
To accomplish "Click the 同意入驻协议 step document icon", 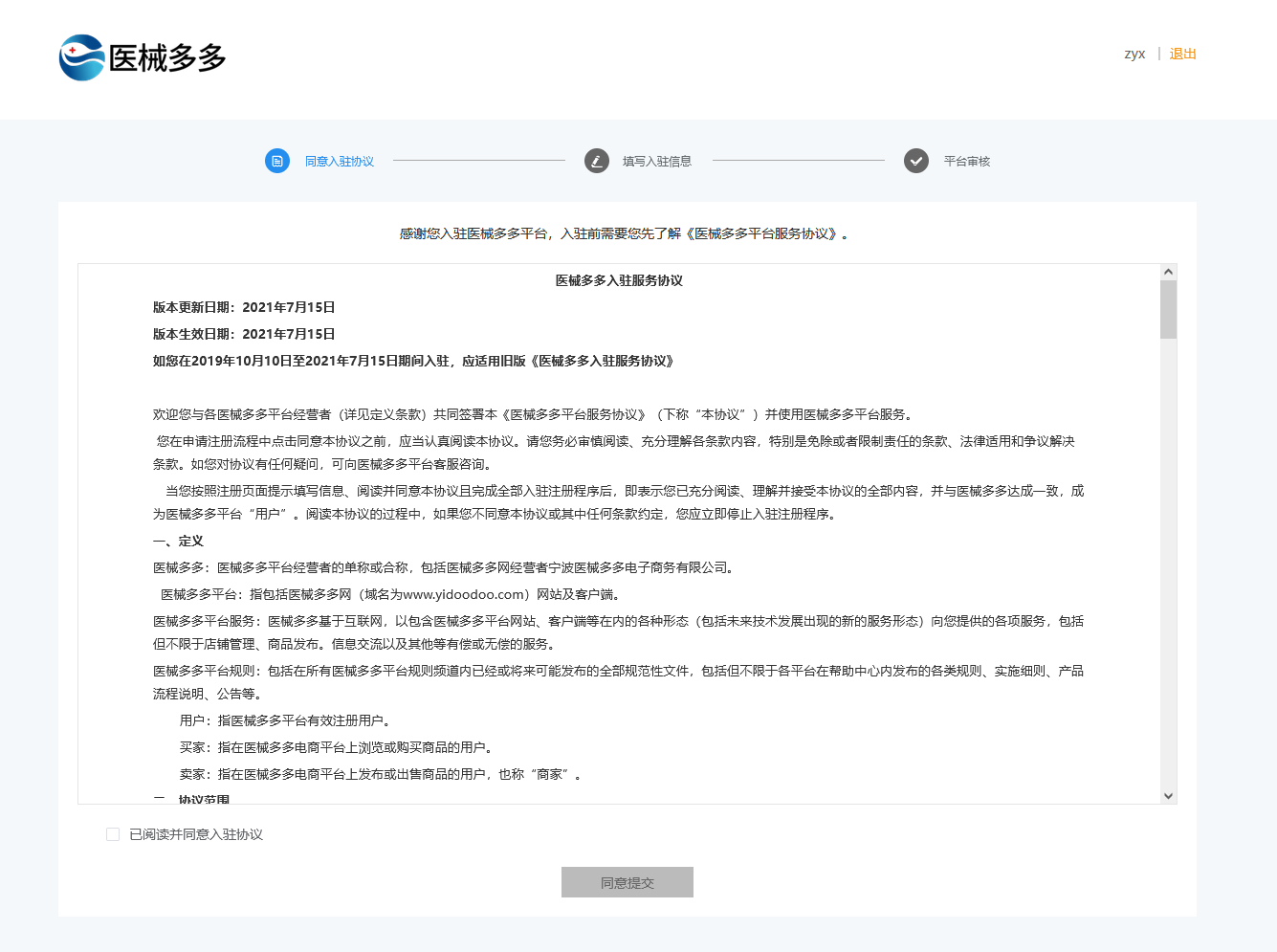I will [x=277, y=161].
